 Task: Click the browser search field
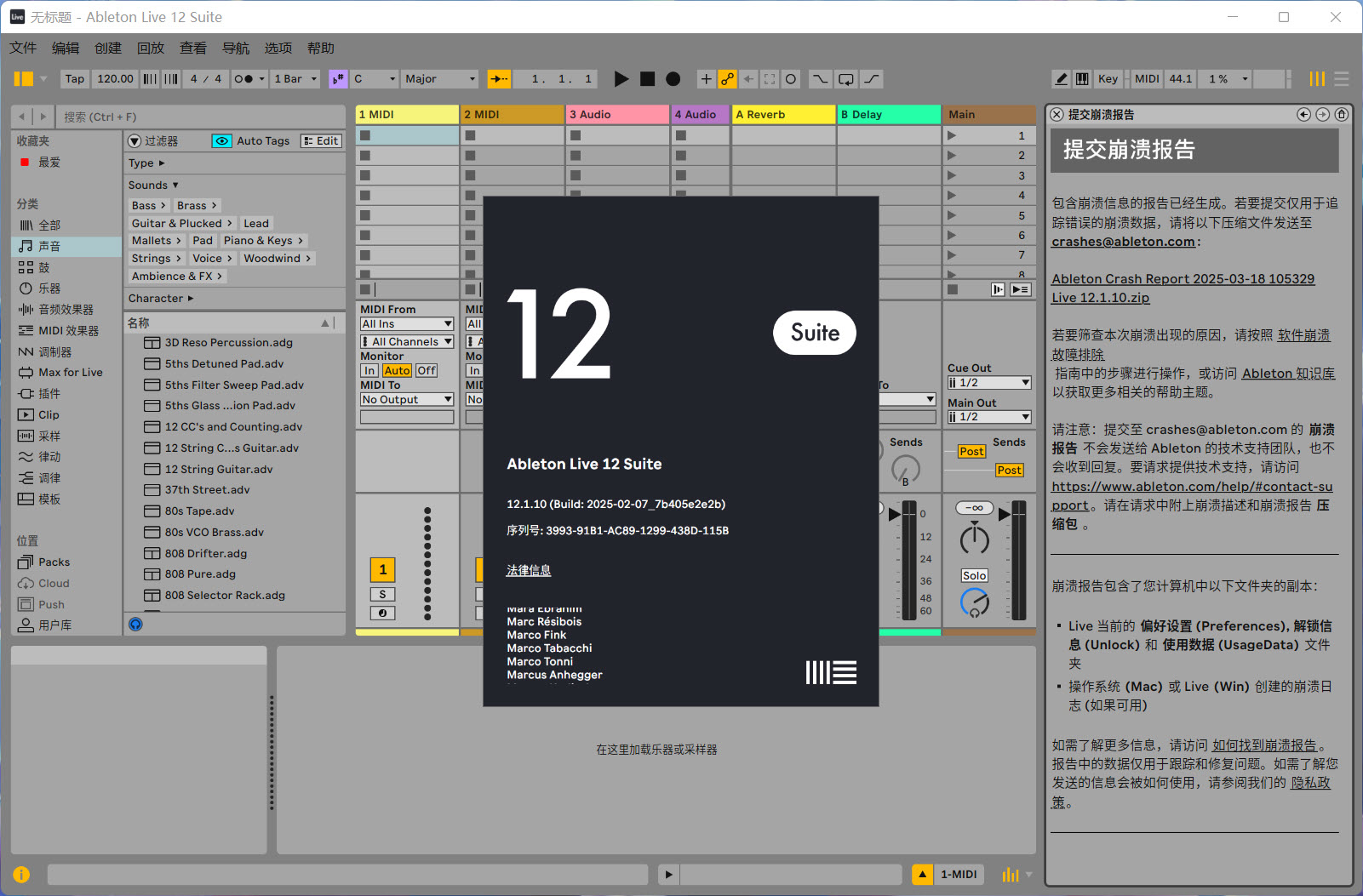(200, 117)
